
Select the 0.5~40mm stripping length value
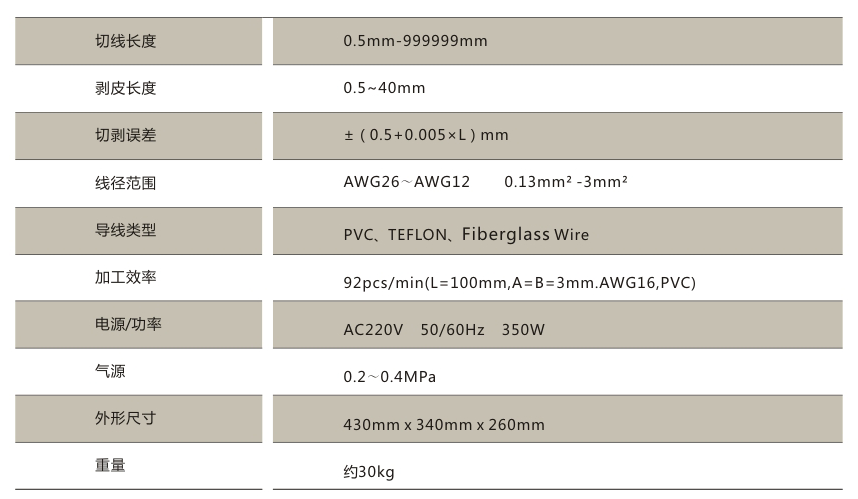tap(384, 88)
